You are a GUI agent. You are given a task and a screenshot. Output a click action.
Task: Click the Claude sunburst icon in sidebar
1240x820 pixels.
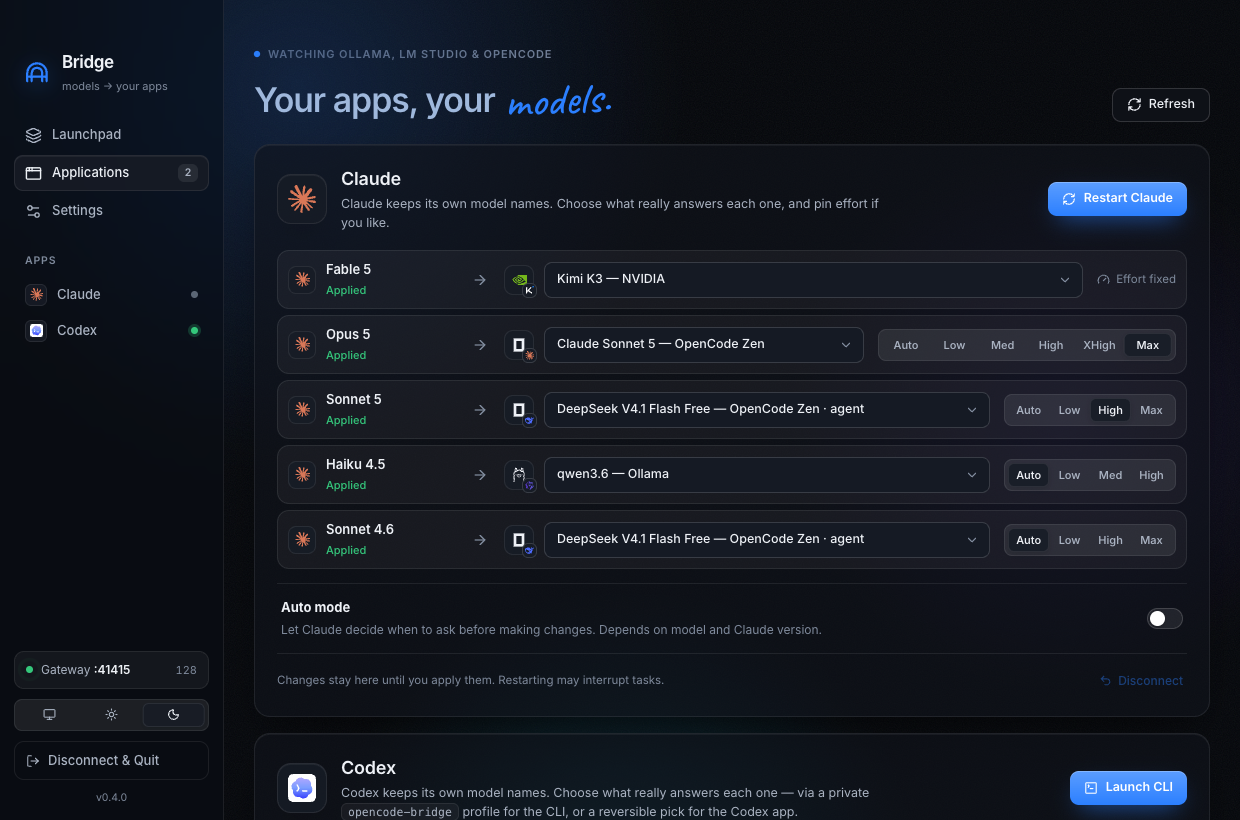[x=37, y=294]
